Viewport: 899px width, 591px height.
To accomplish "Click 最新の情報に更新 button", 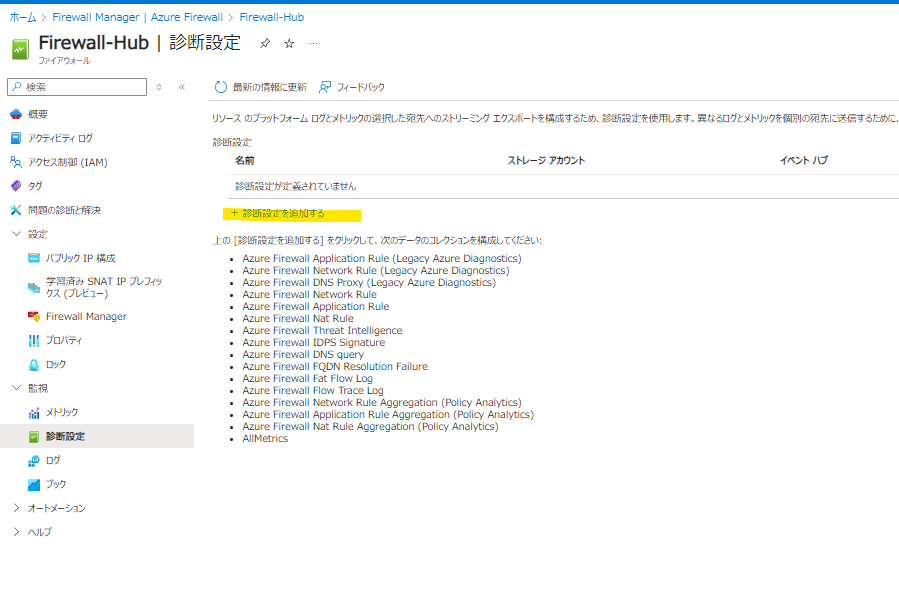I will click(269, 87).
